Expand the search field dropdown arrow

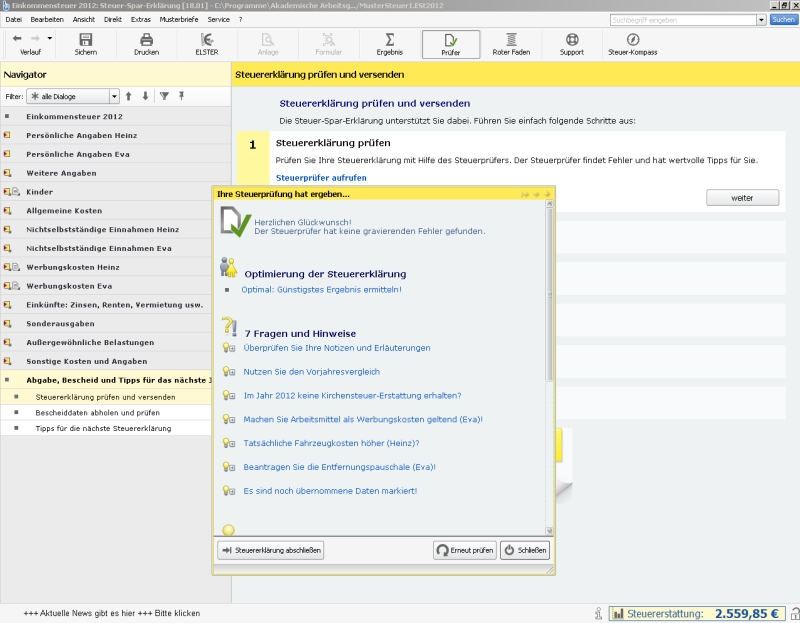click(761, 20)
